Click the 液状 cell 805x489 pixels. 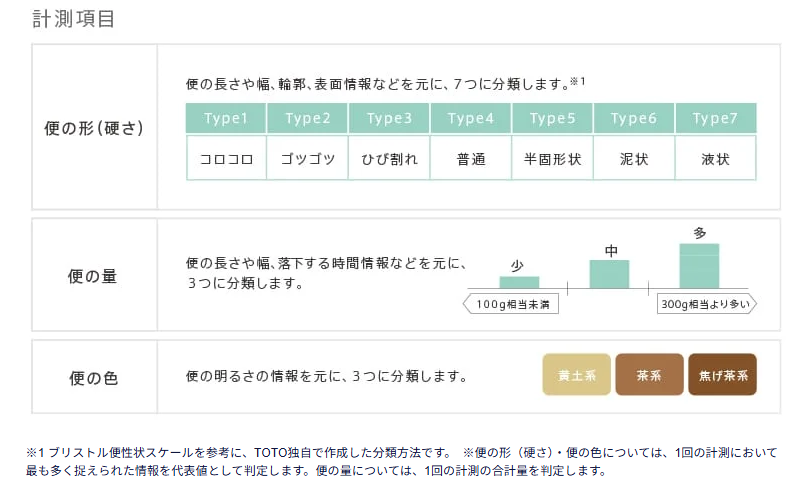tap(716, 158)
